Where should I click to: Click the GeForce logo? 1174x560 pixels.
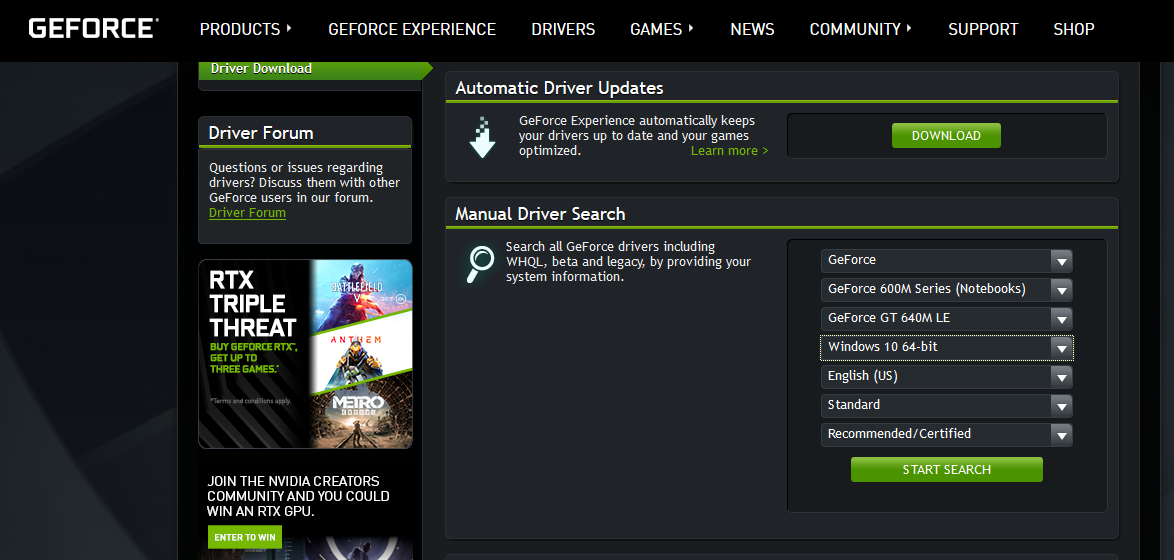[x=94, y=28]
